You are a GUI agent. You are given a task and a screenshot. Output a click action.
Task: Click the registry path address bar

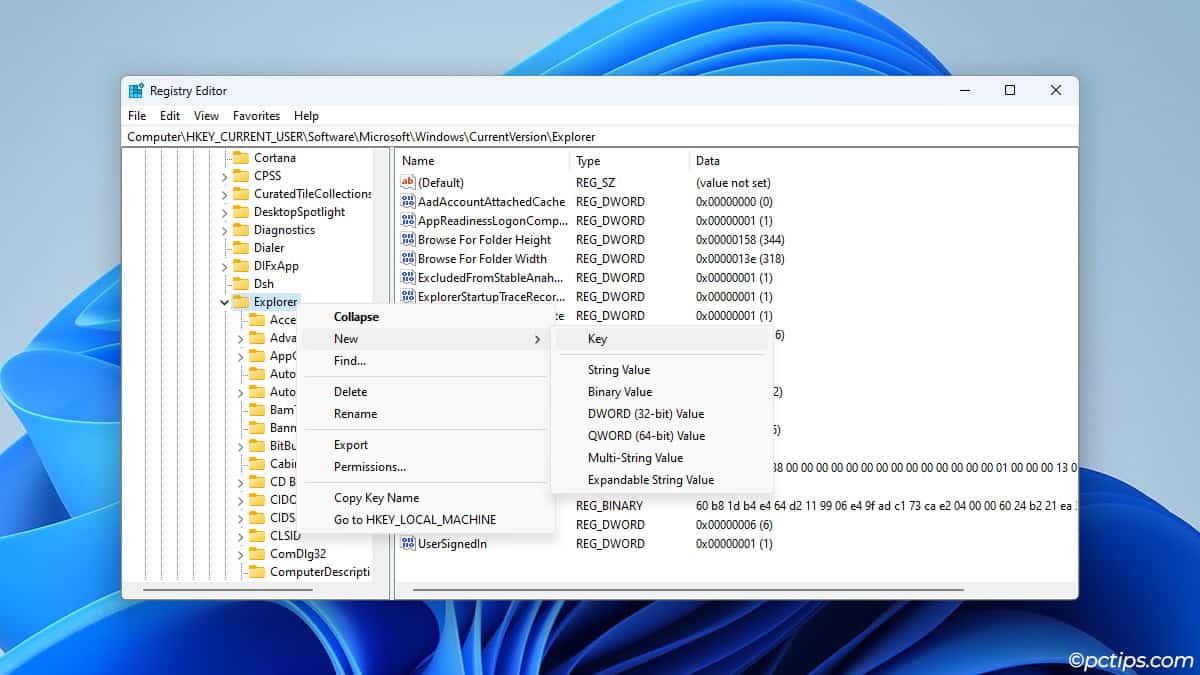[x=600, y=136]
